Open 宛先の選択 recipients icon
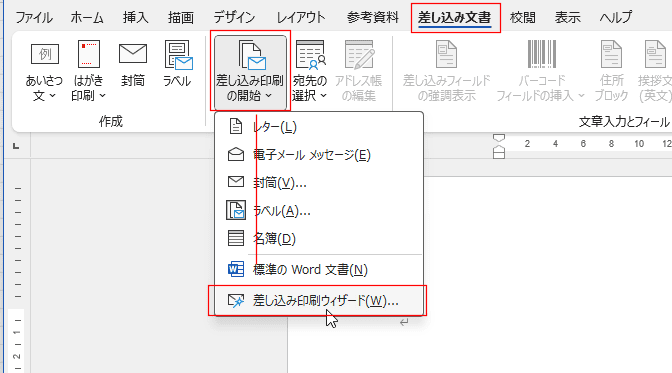Image resolution: width=672 pixels, height=373 pixels. point(310,54)
